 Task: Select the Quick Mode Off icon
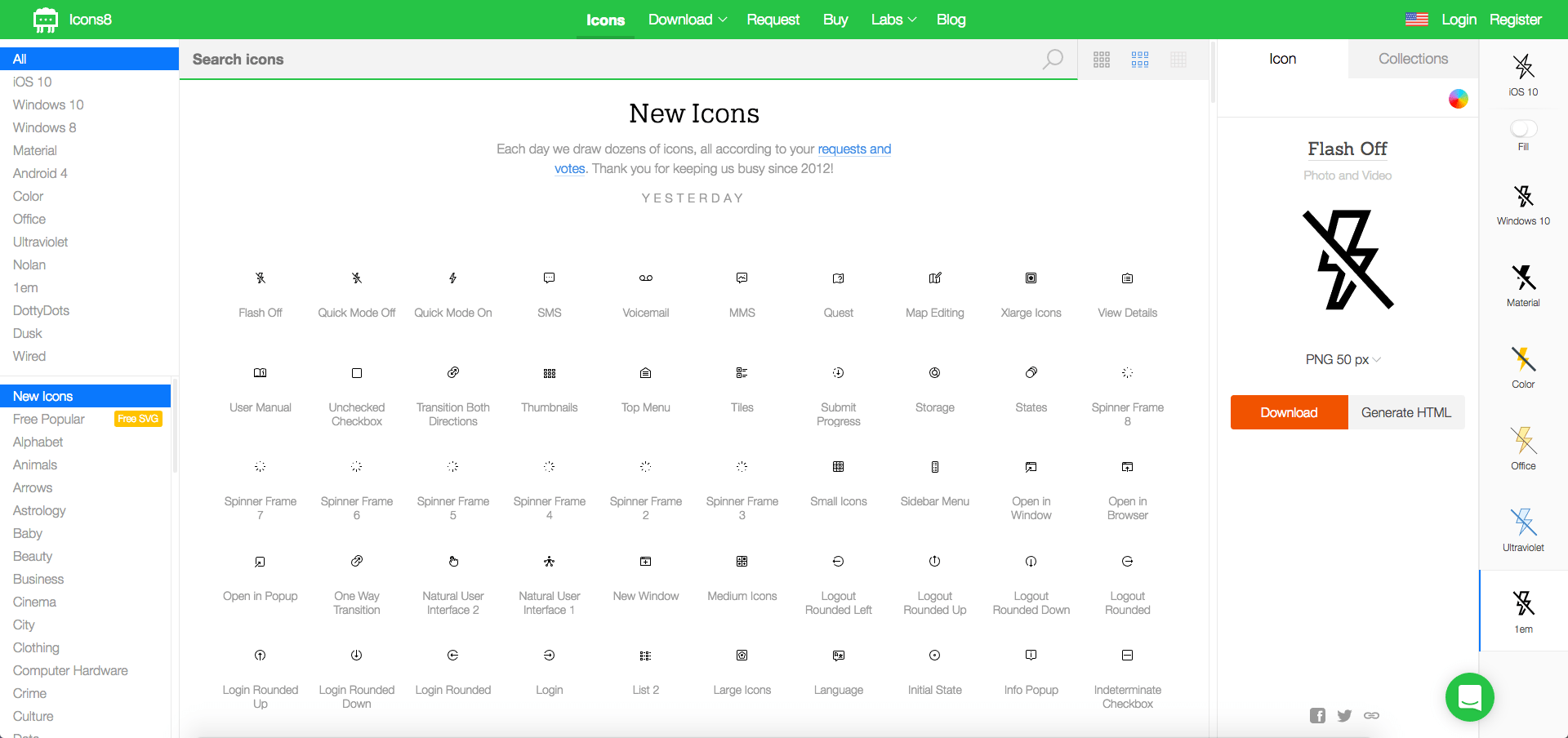(x=357, y=278)
